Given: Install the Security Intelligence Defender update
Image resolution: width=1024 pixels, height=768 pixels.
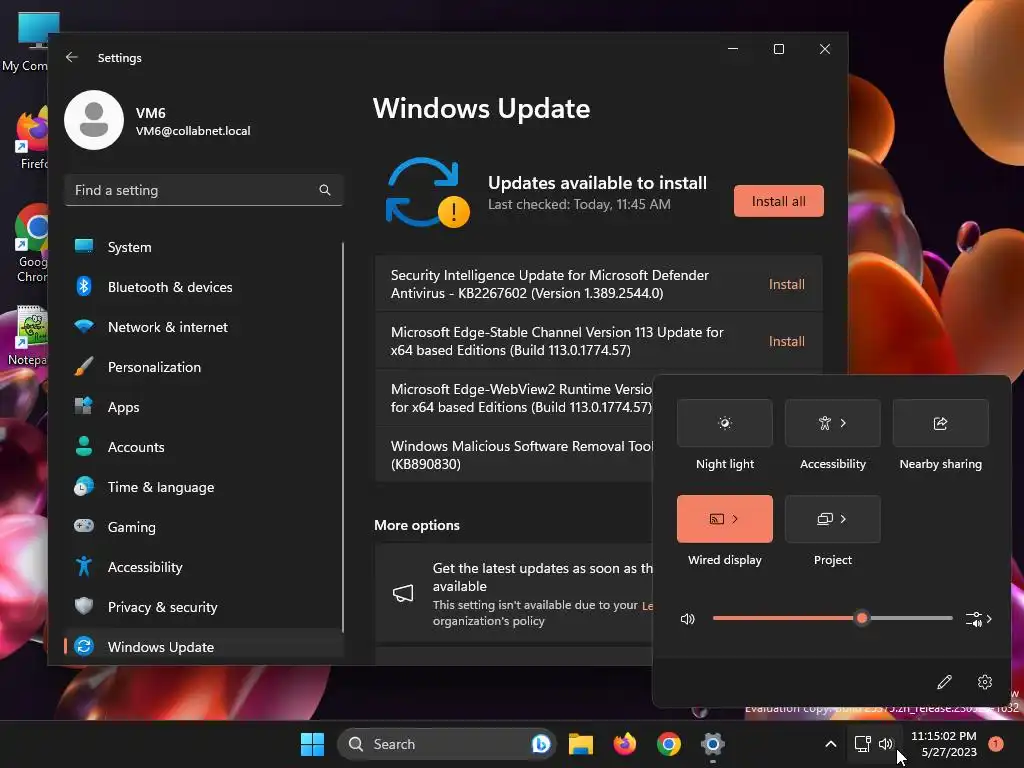Looking at the screenshot, I should (786, 284).
